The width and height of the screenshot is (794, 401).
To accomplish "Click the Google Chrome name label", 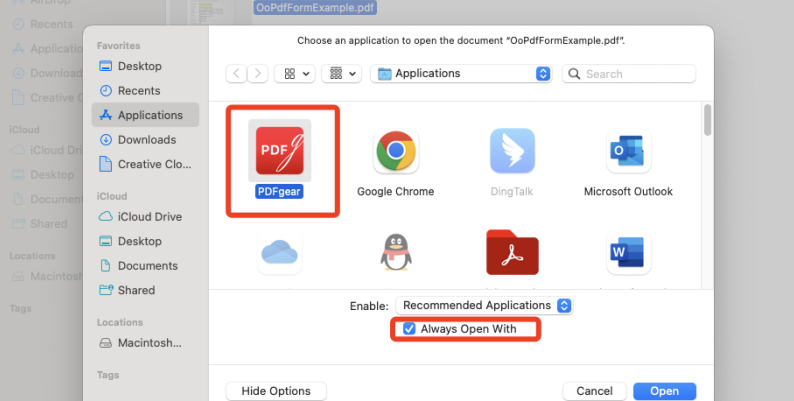I will click(x=396, y=191).
